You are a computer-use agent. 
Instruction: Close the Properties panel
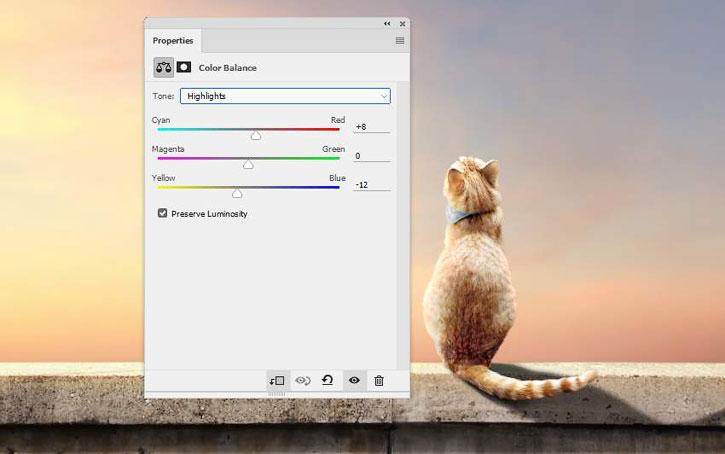tap(403, 24)
